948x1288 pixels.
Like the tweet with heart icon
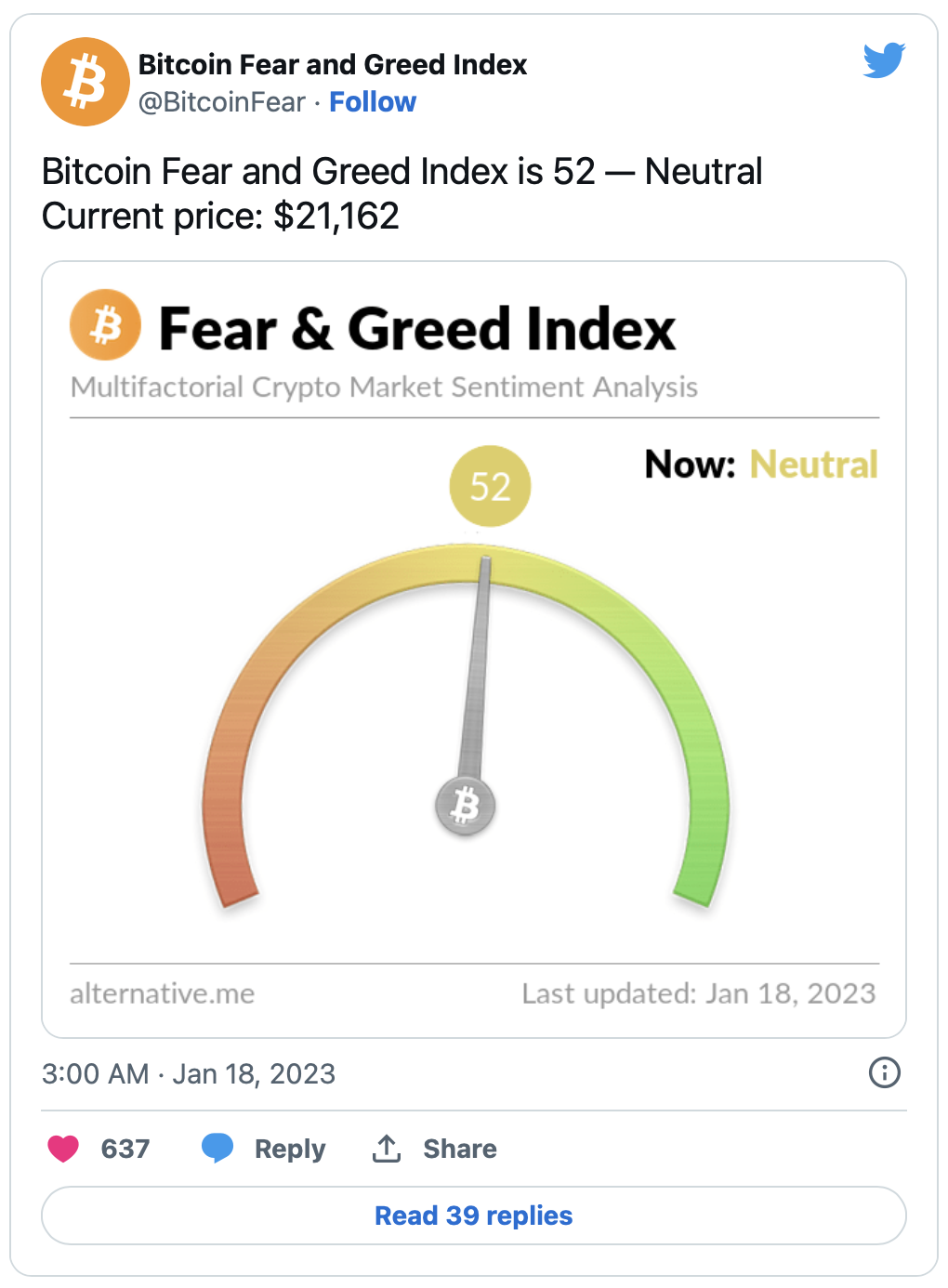[x=63, y=1149]
